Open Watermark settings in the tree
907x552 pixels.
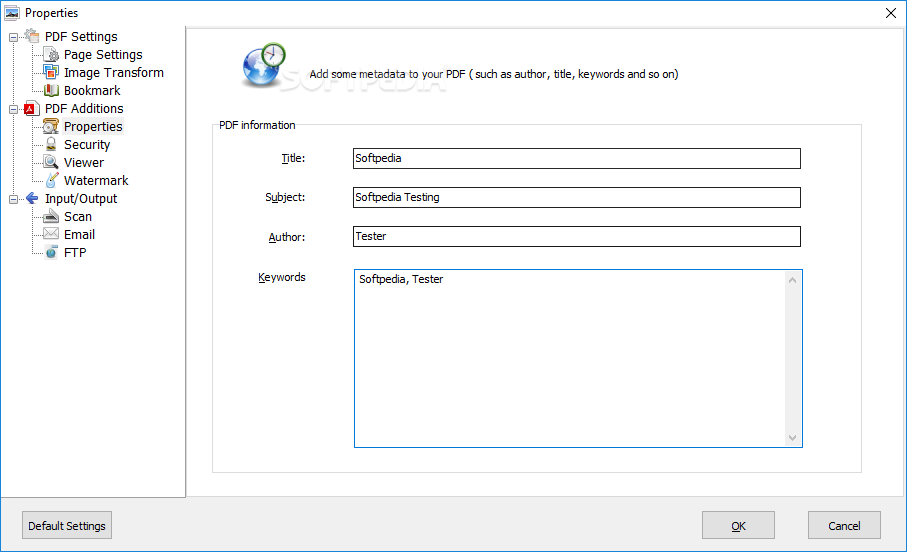(x=96, y=180)
